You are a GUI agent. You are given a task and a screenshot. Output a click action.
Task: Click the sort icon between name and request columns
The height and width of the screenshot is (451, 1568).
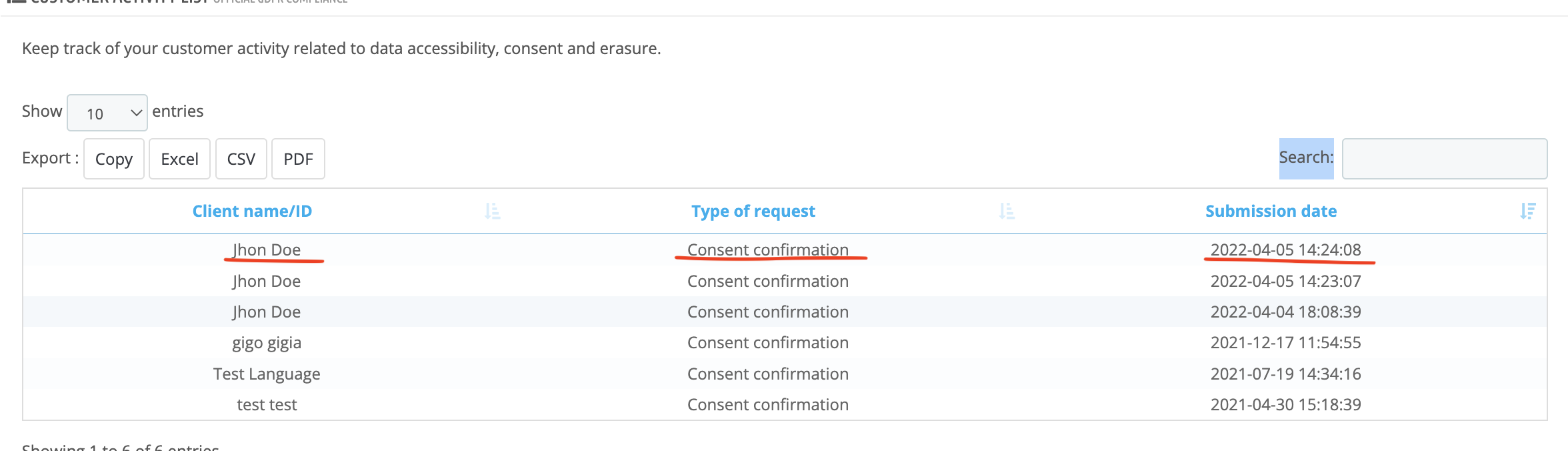click(492, 211)
